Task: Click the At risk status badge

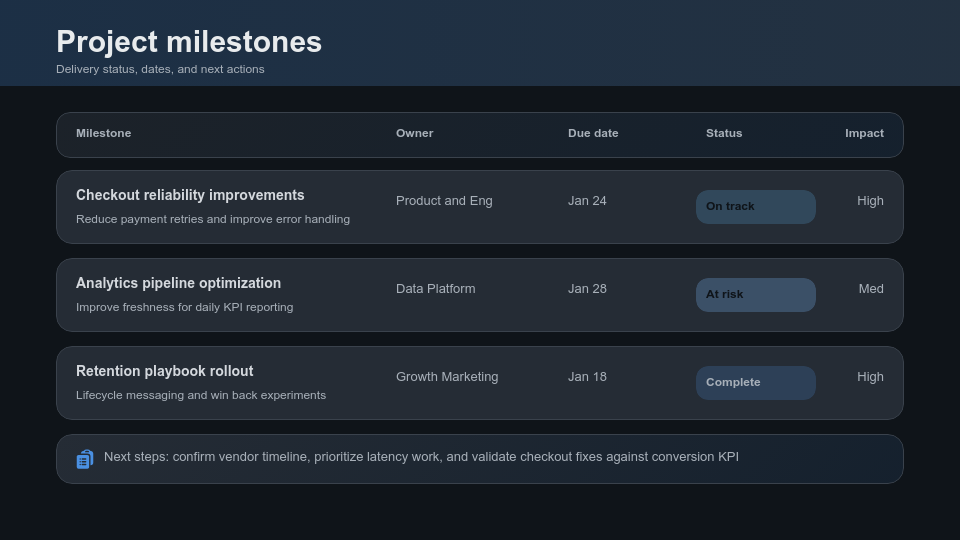Action: 755,295
